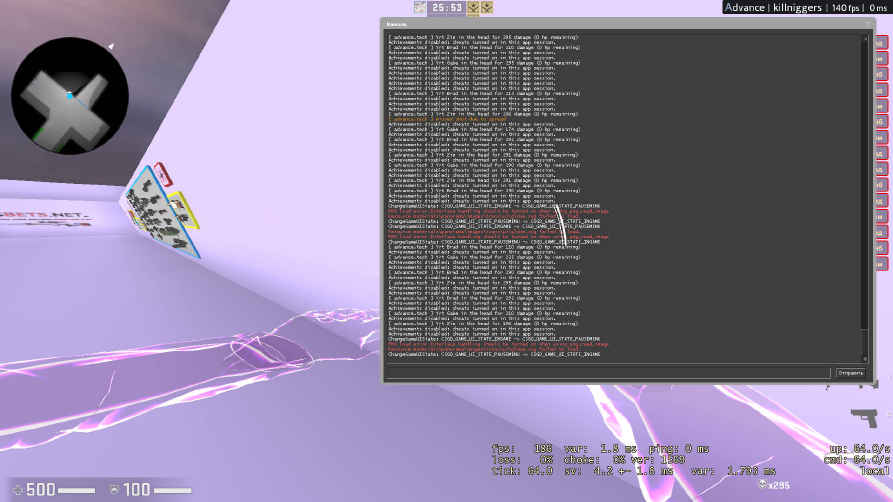Click the console window title bar
This screenshot has height=502, width=893.
tap(628, 24)
